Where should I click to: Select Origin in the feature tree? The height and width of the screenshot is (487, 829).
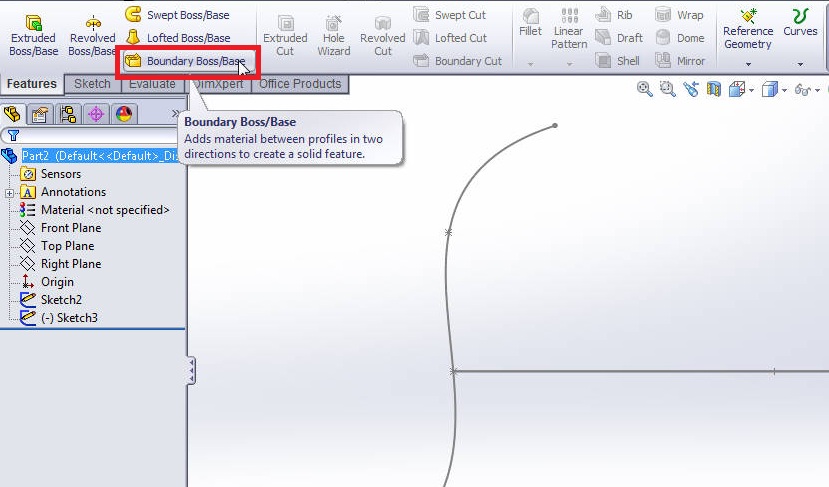[x=57, y=282]
